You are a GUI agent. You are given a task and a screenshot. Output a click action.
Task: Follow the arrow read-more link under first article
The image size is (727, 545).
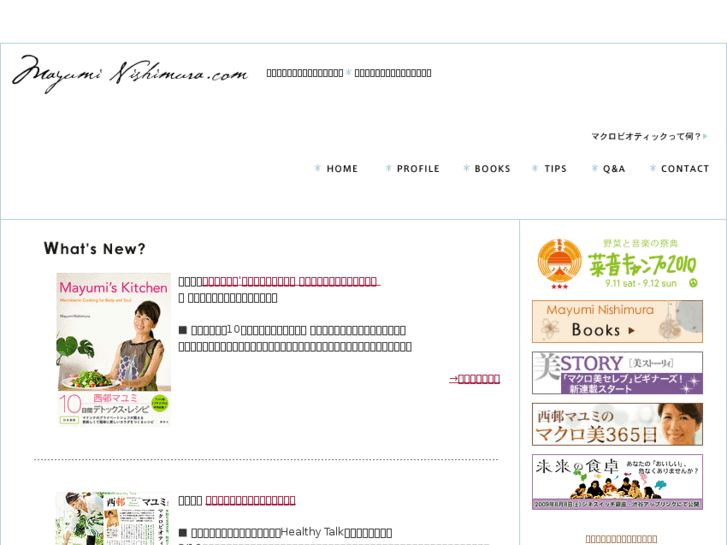[474, 379]
